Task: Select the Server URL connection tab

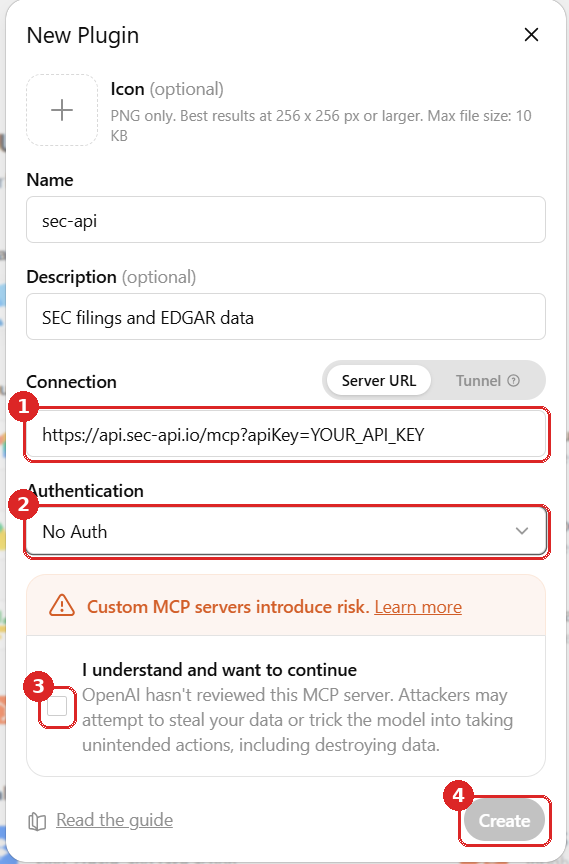Action: pyautogui.click(x=378, y=380)
